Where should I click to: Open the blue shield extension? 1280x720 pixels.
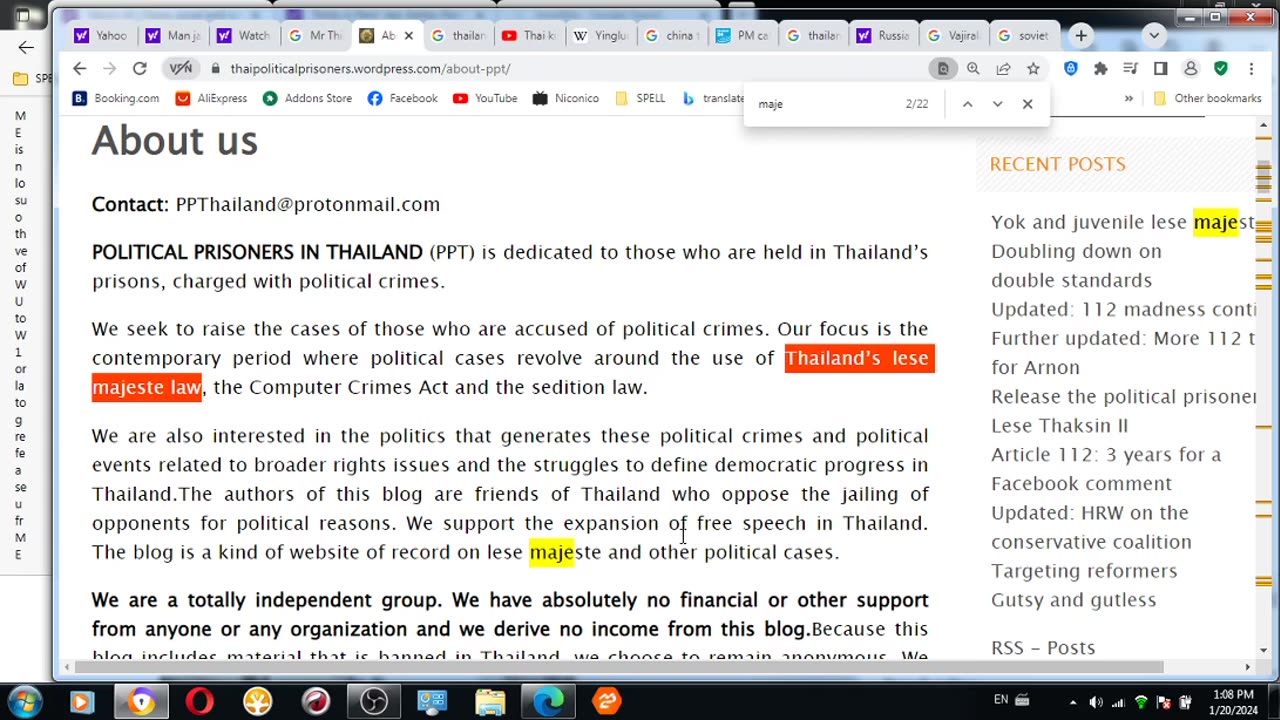1071,68
